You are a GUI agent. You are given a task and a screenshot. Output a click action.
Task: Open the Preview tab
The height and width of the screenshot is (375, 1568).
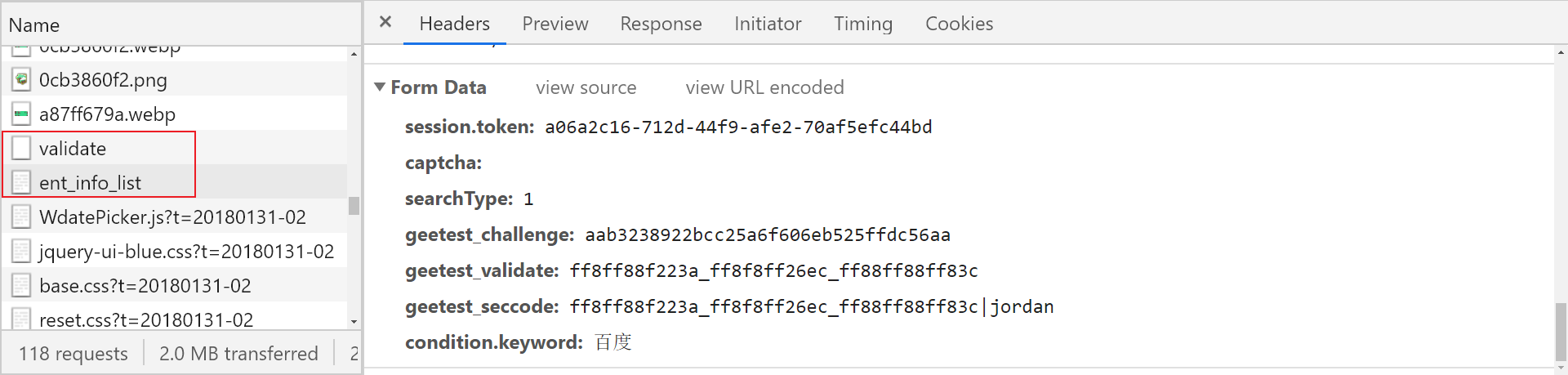click(555, 24)
